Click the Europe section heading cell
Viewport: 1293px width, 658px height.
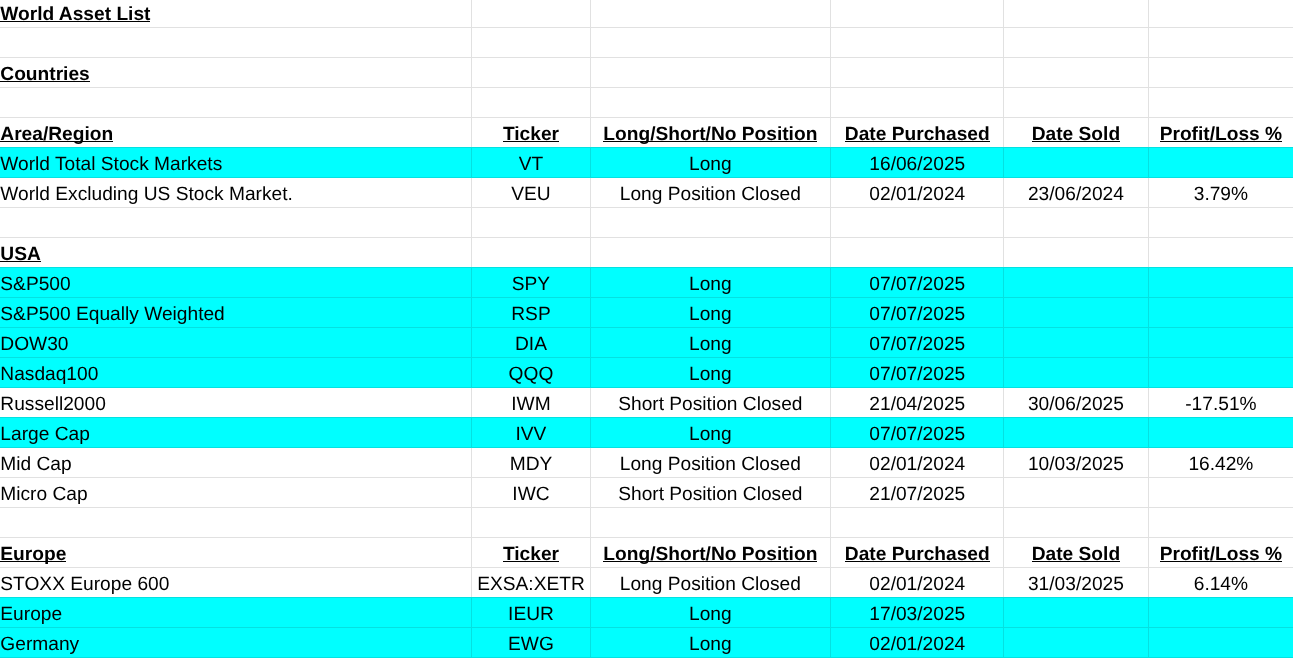point(33,554)
